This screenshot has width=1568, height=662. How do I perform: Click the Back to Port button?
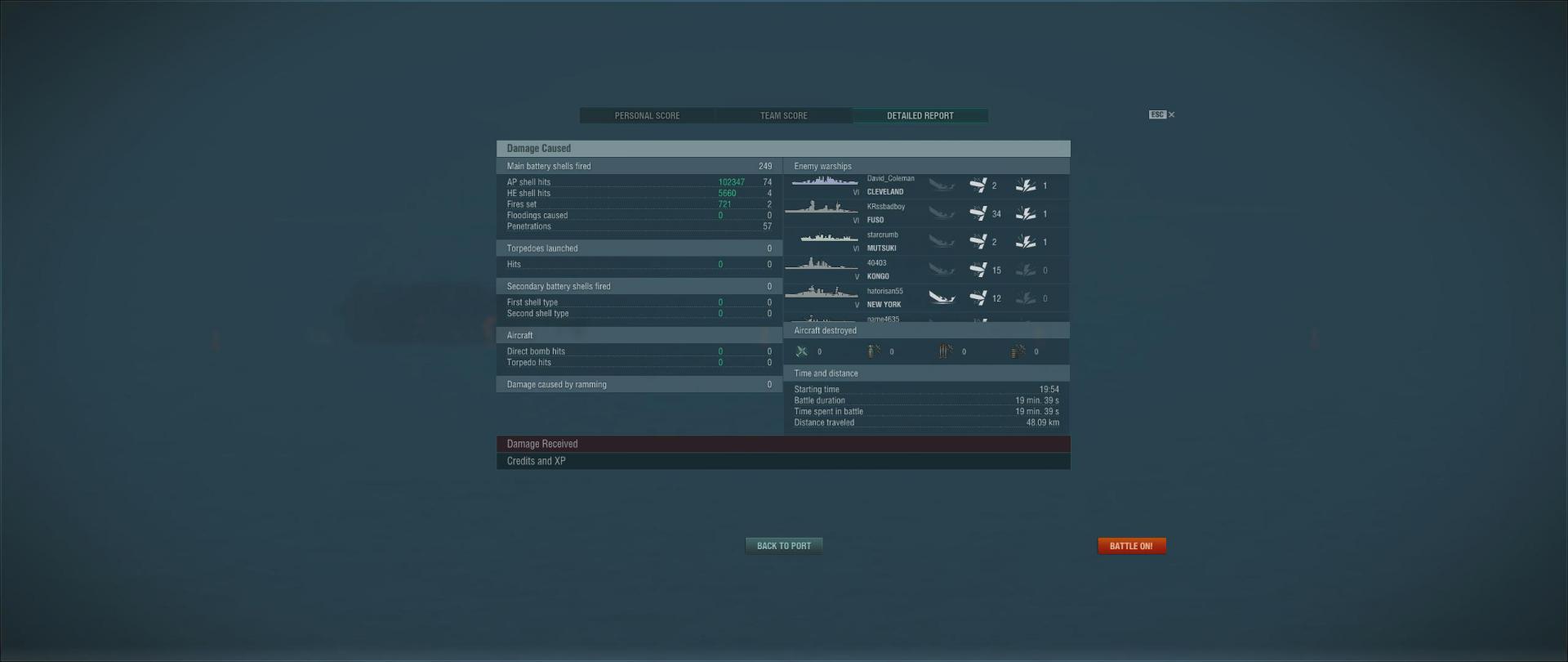pyautogui.click(x=784, y=546)
